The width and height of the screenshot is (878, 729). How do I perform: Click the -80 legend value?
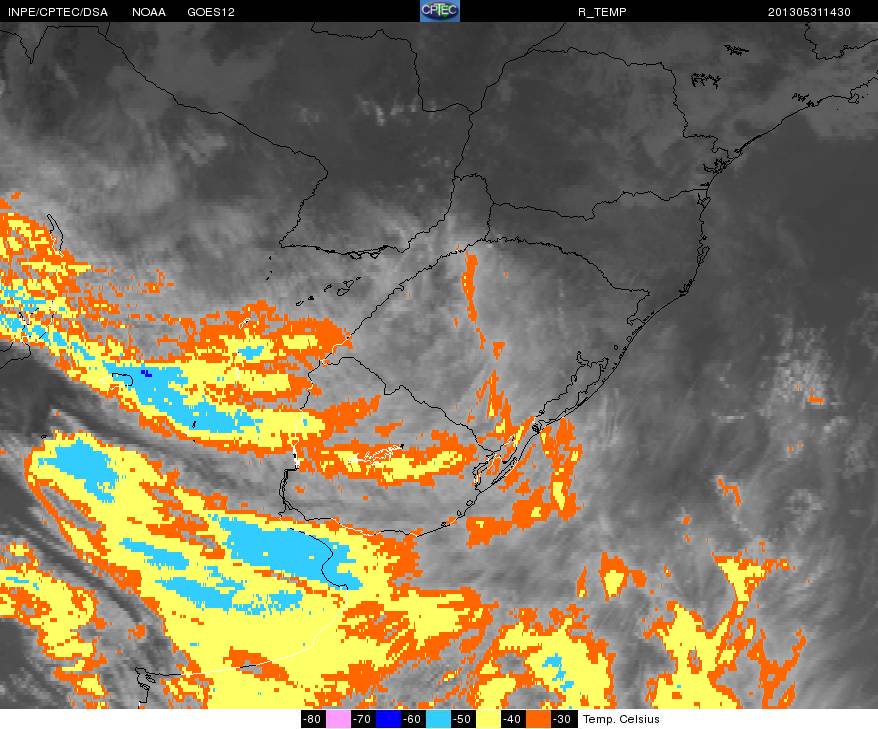(x=313, y=719)
